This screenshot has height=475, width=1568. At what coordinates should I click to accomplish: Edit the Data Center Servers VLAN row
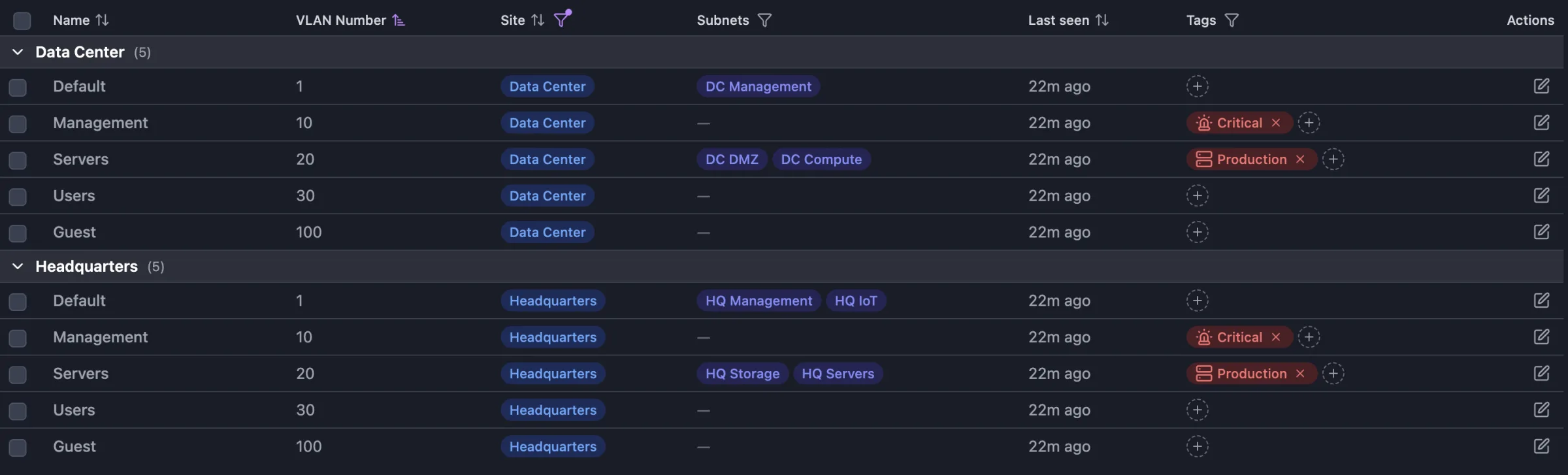1542,159
